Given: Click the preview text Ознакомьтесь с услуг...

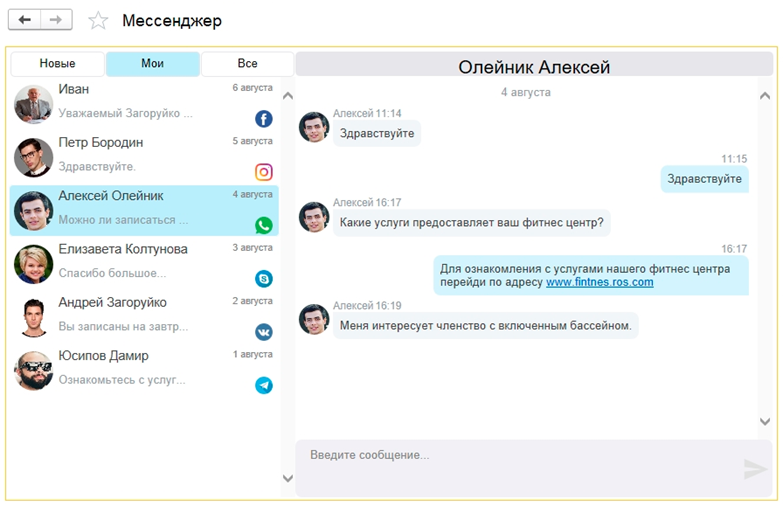Looking at the screenshot, I should pos(122,380).
